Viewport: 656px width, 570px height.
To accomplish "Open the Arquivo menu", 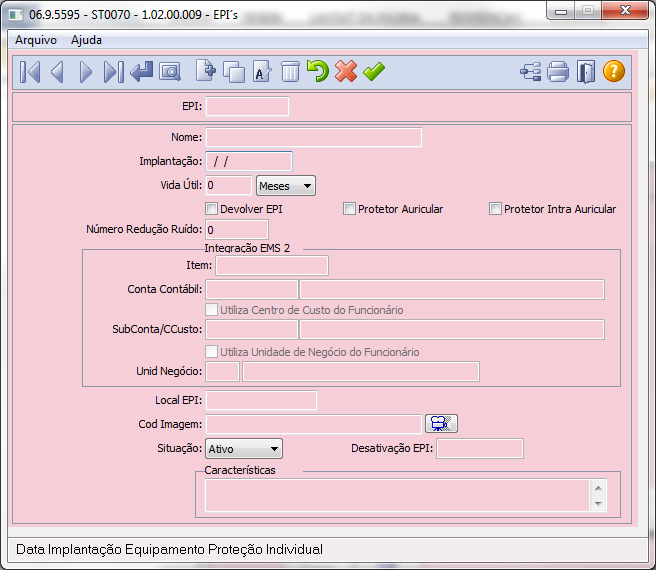I will point(36,40).
